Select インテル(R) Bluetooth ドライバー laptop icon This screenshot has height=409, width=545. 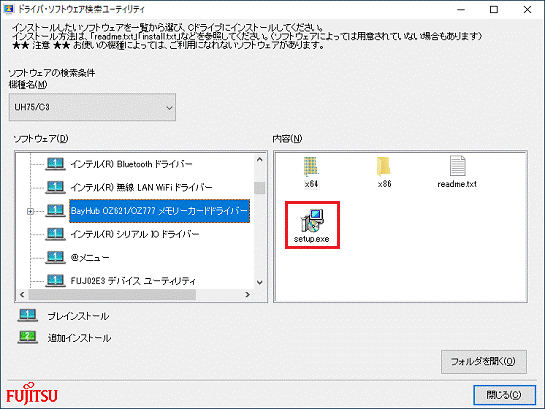[55, 164]
